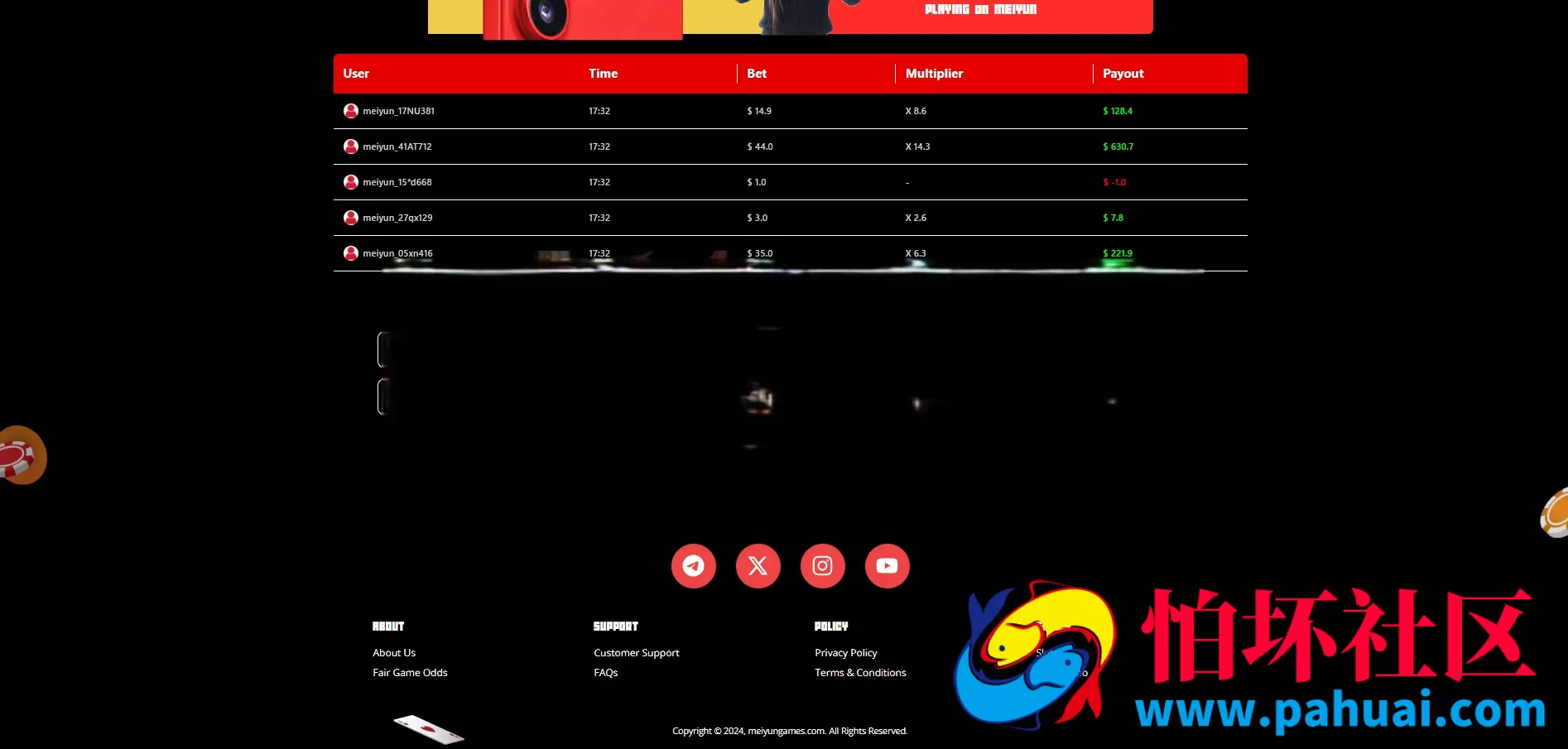The width and height of the screenshot is (1568, 749).
Task: Open the YouTube social icon
Action: (887, 566)
